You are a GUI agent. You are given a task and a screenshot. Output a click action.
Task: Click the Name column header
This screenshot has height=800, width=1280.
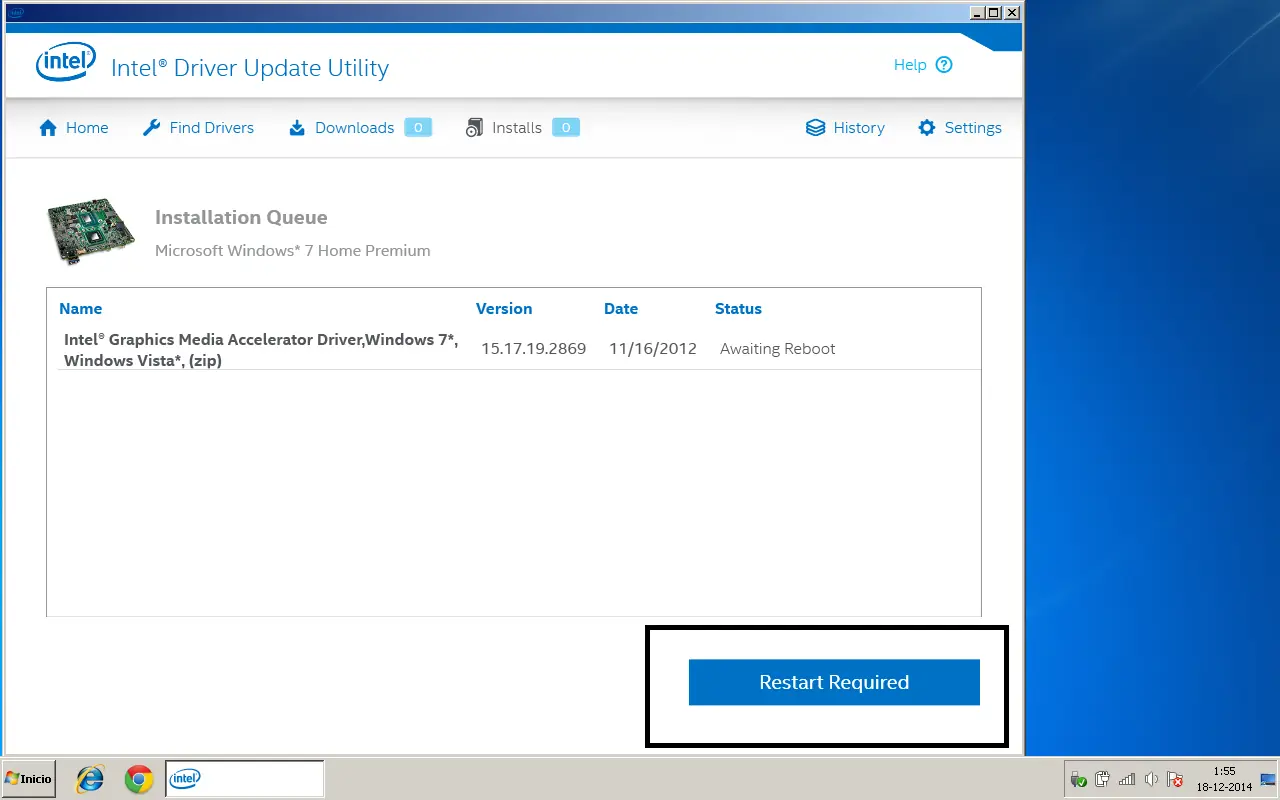click(x=81, y=309)
